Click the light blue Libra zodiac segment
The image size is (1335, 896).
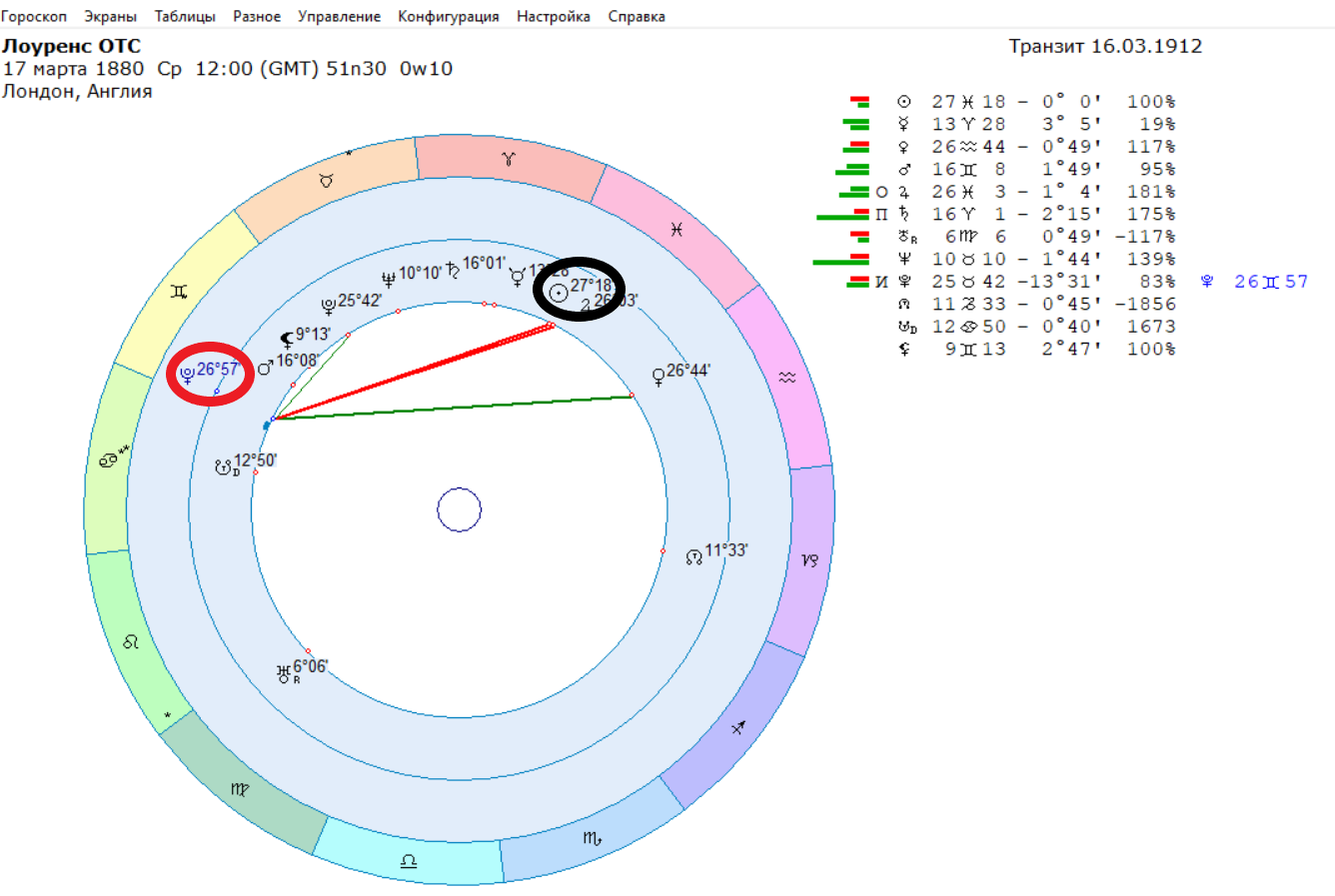pos(409,859)
